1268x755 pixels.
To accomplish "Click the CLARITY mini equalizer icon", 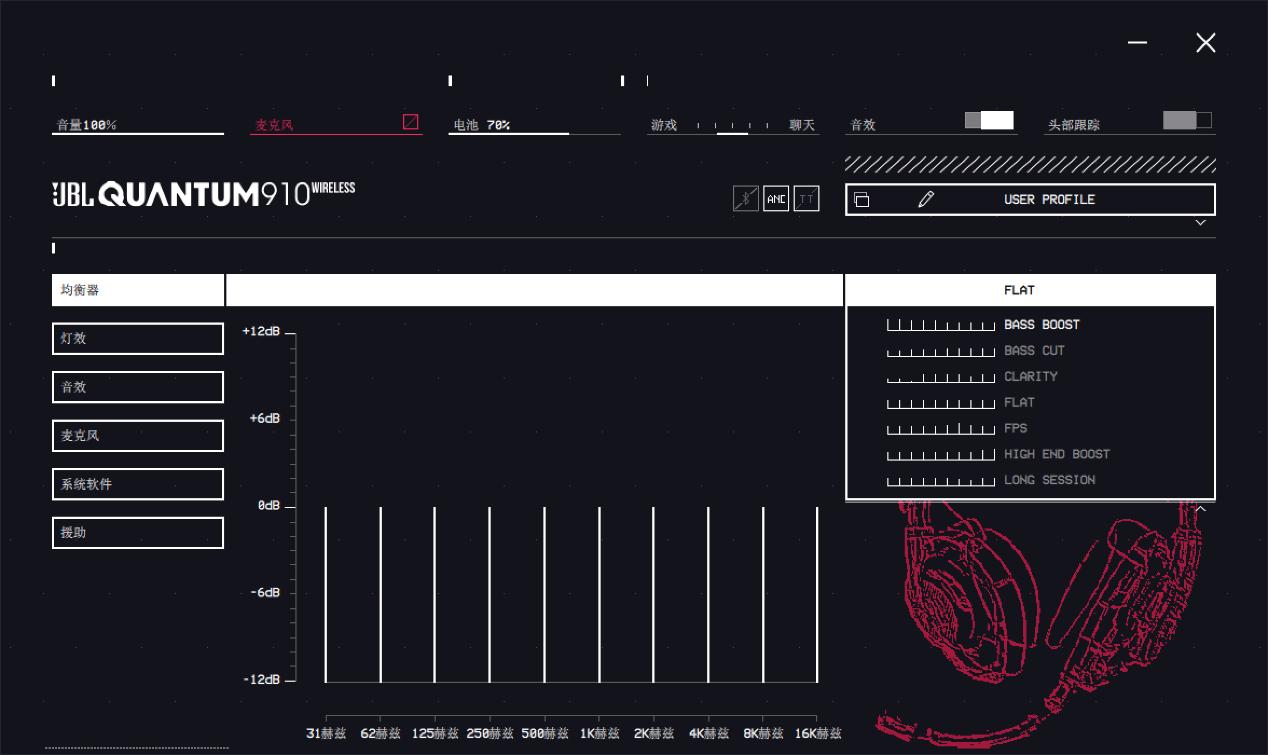I will click(941, 377).
